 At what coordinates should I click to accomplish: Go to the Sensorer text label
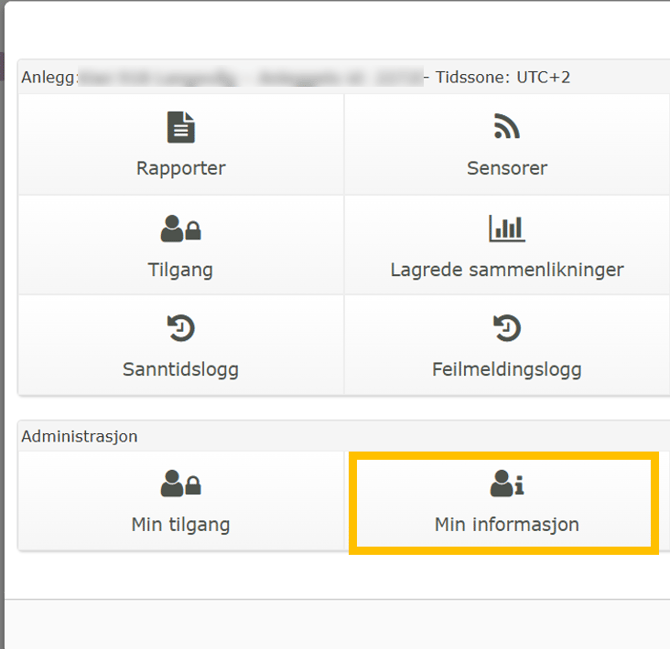pyautogui.click(x=507, y=168)
